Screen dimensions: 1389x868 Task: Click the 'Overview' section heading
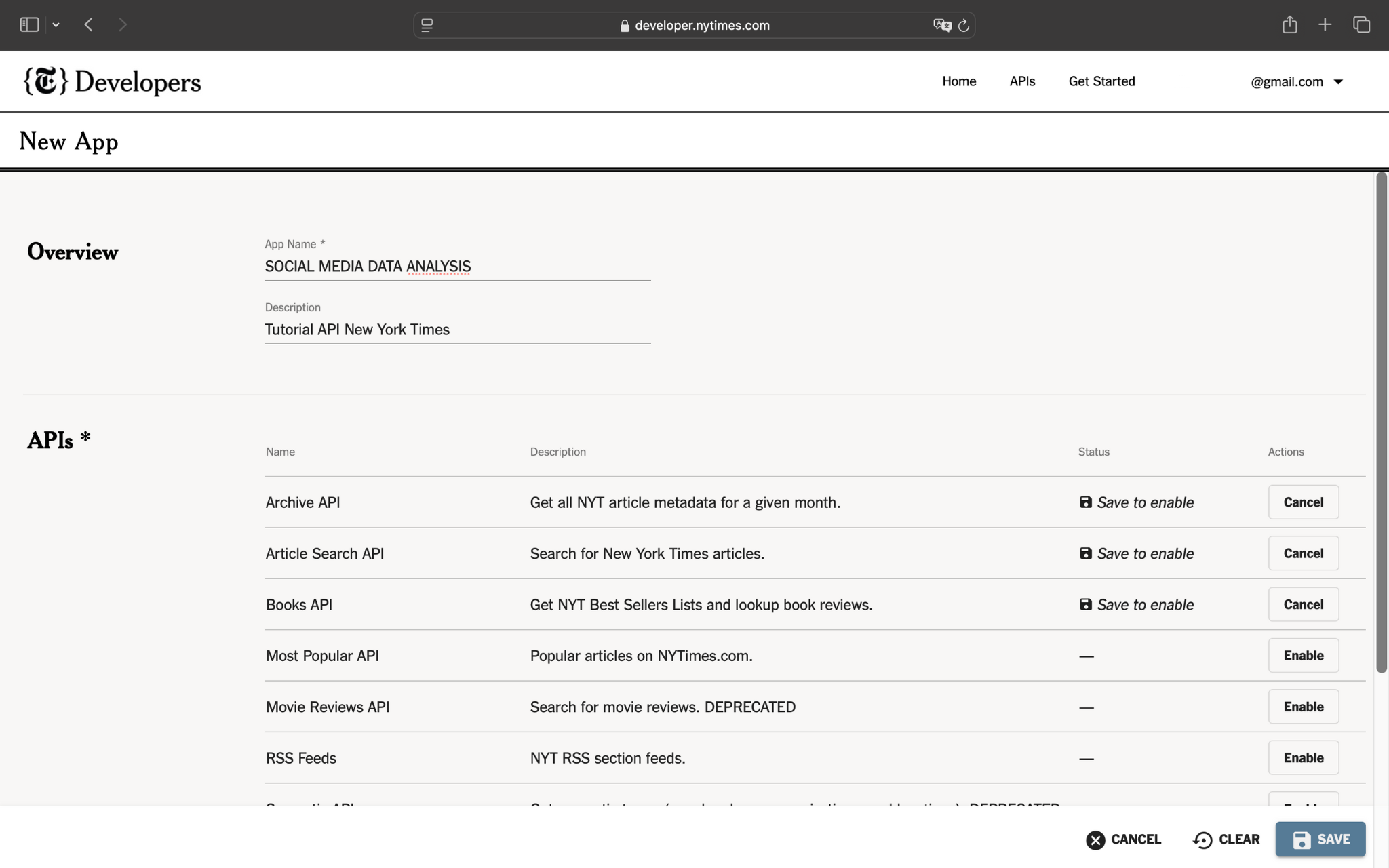coord(73,252)
